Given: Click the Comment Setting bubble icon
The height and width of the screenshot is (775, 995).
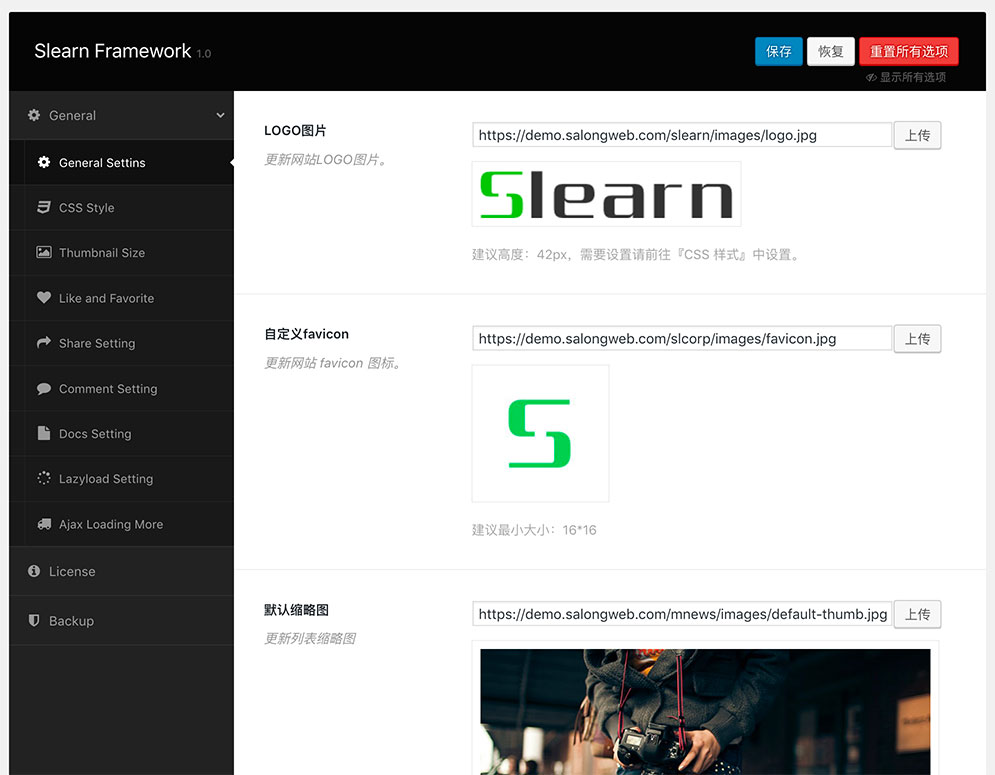Looking at the screenshot, I should (44, 388).
